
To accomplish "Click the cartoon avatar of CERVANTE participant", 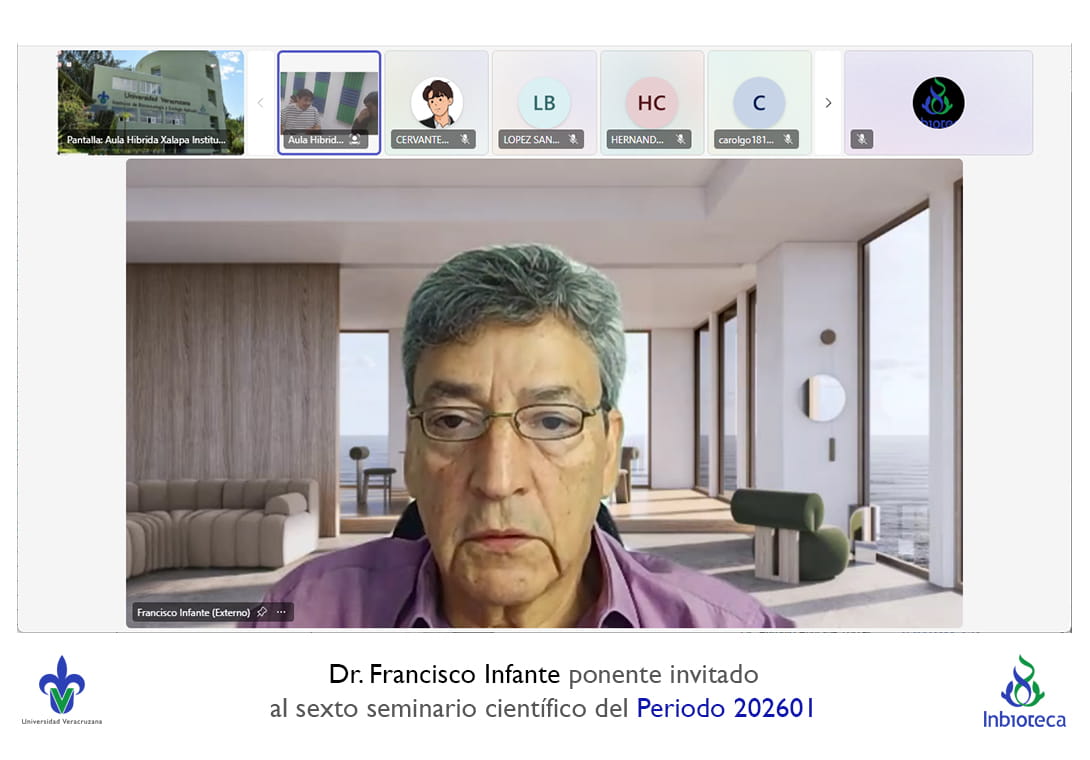I will [436, 103].
